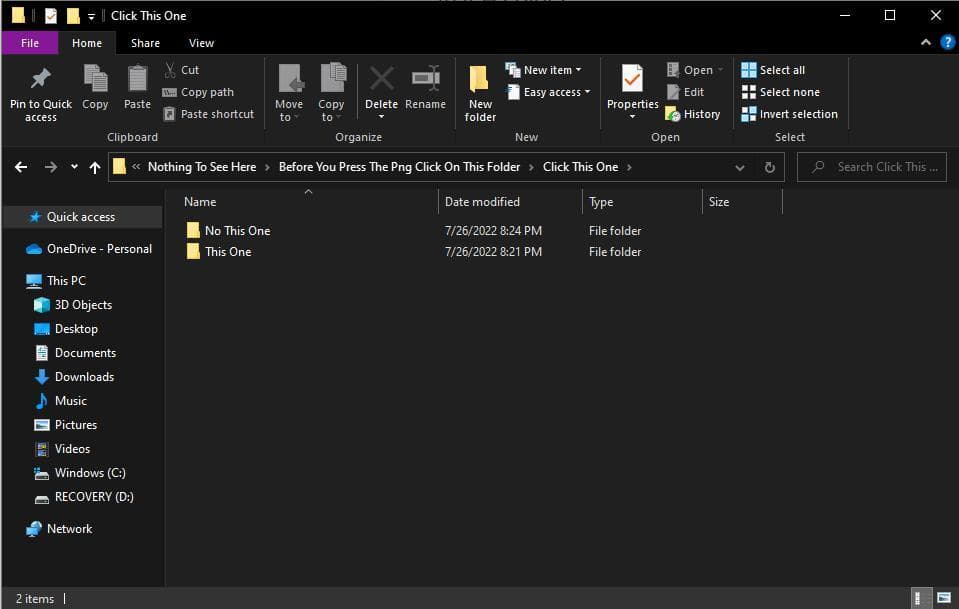This screenshot has width=959, height=609.
Task: Click Invert selection
Action: (790, 114)
